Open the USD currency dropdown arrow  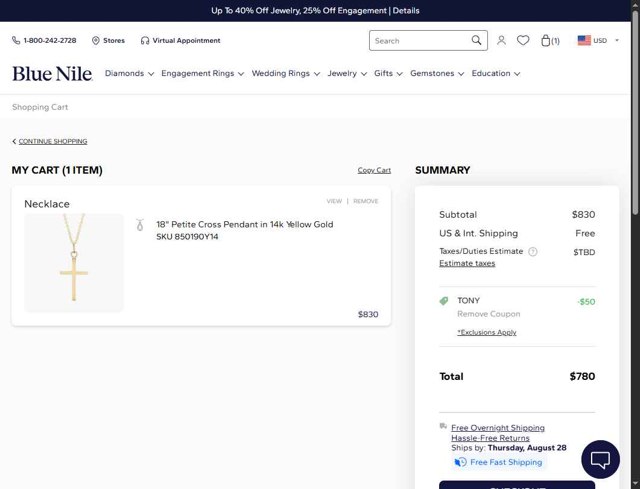click(x=617, y=40)
